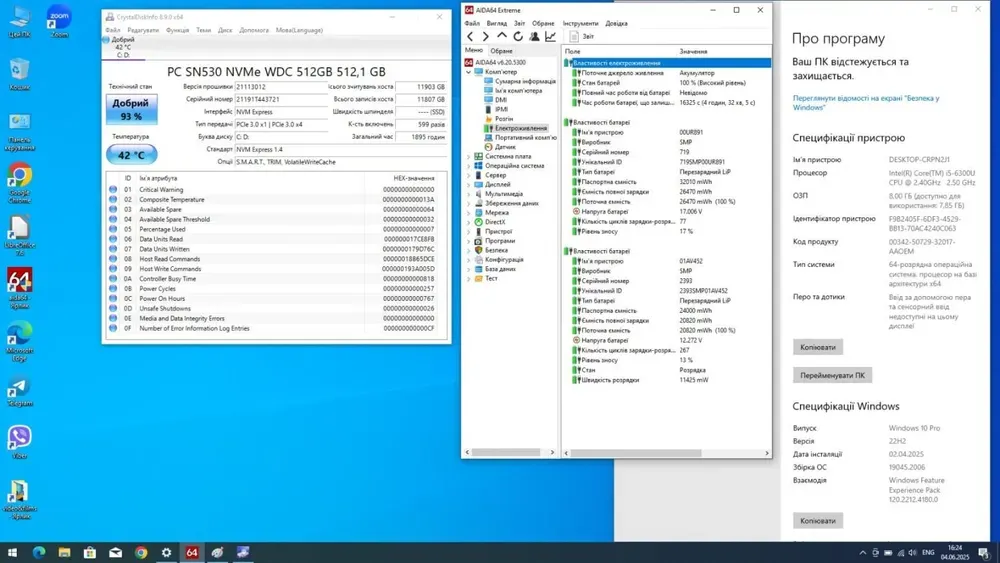Select Датчик item in AIDA64 tree

pos(505,147)
